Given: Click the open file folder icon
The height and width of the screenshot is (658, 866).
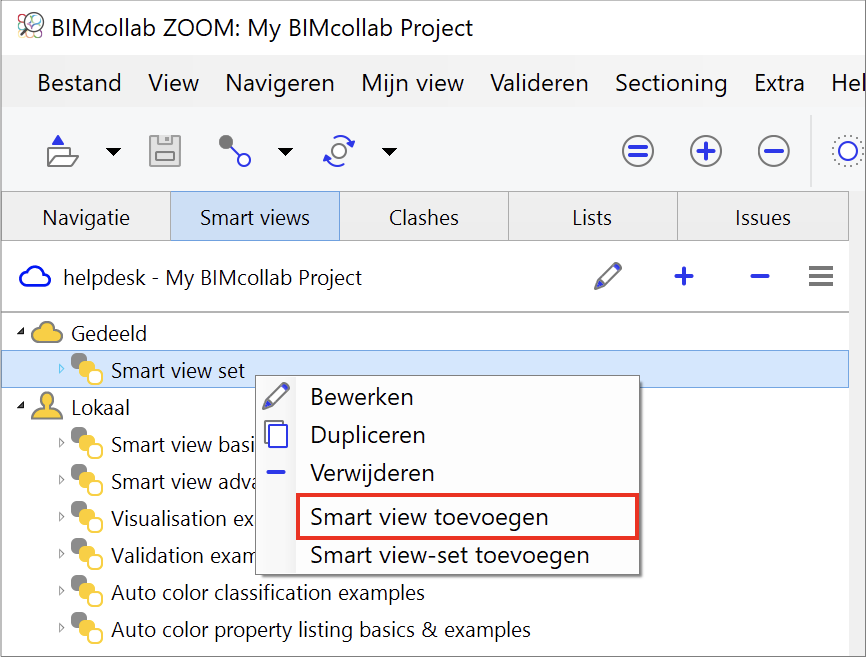Looking at the screenshot, I should point(62,151).
